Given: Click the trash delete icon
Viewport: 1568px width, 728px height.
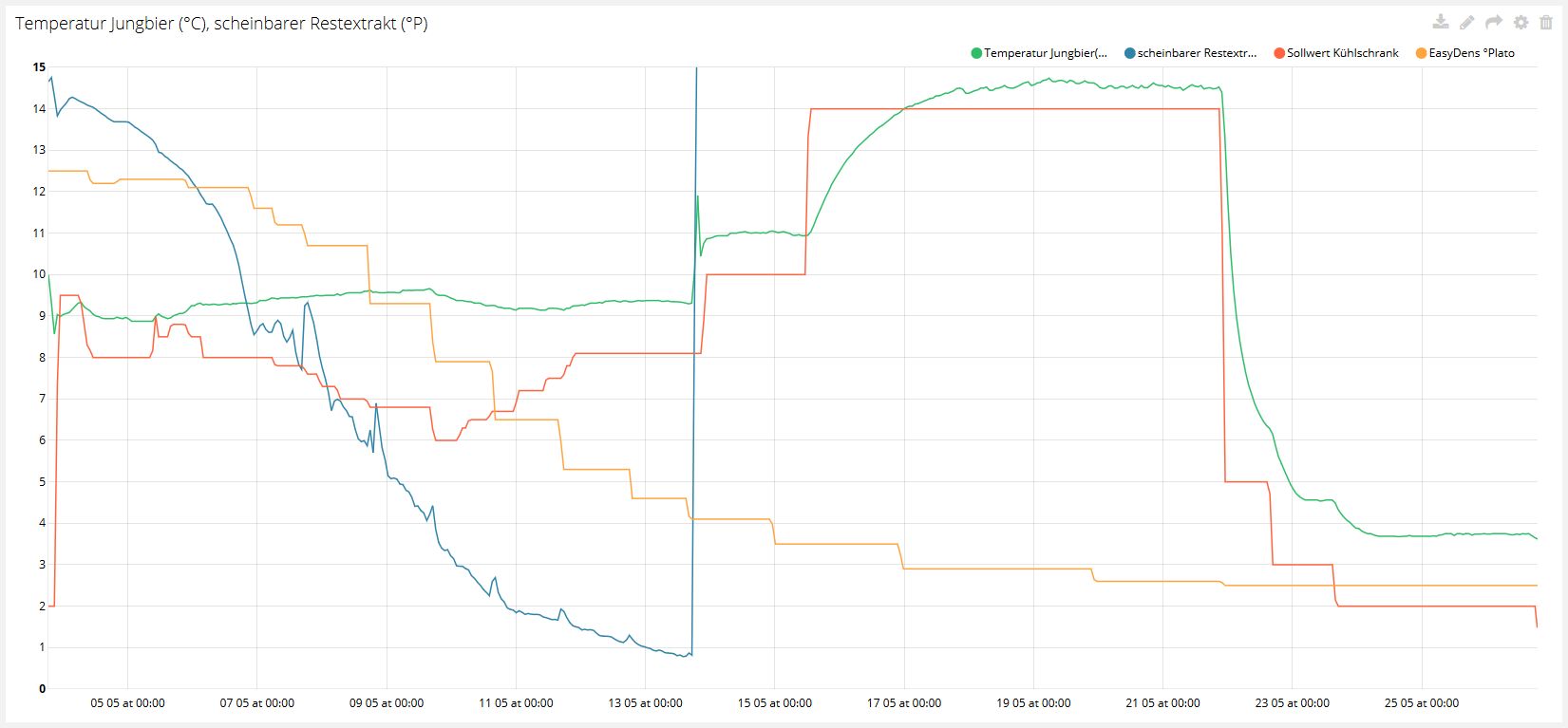Looking at the screenshot, I should point(1546,23).
